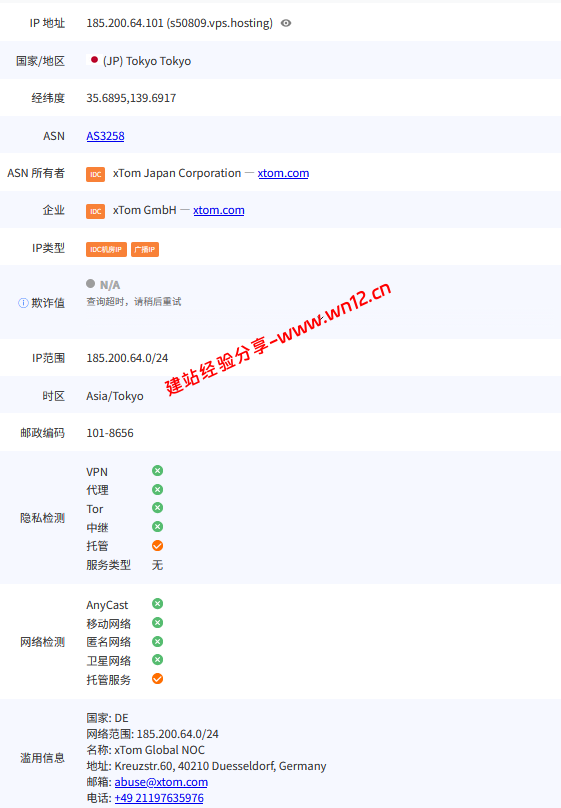
Task: Click the xTom Japan Corporation name
Action: 177,173
